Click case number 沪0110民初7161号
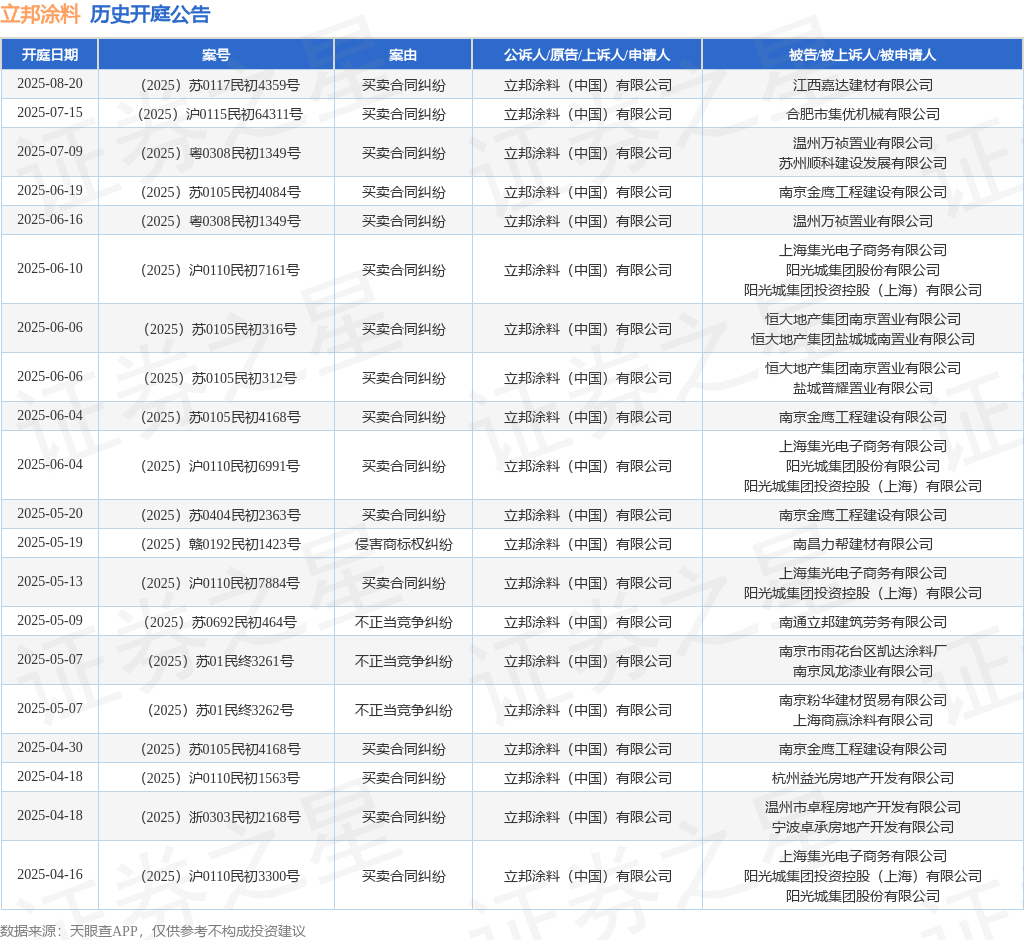 click(220, 270)
